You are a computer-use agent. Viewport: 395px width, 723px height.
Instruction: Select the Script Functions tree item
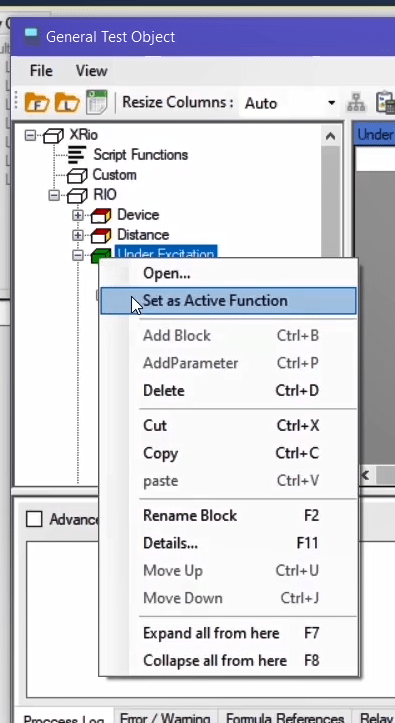[x=140, y=154]
